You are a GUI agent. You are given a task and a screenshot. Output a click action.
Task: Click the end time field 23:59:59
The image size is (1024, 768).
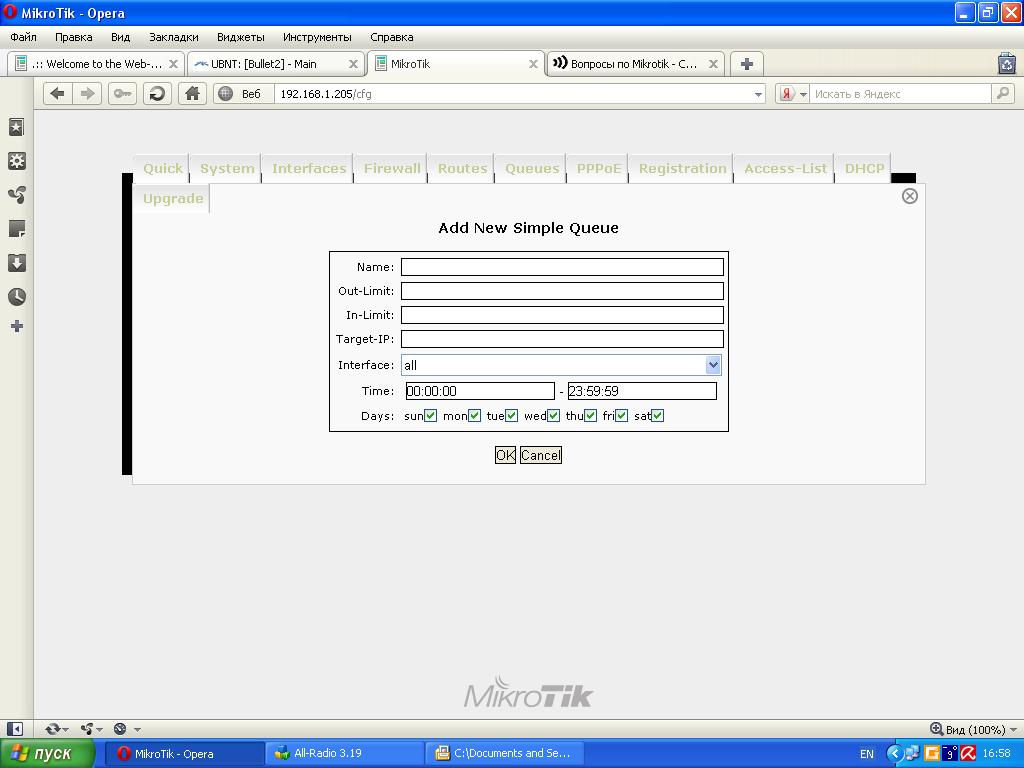click(642, 391)
